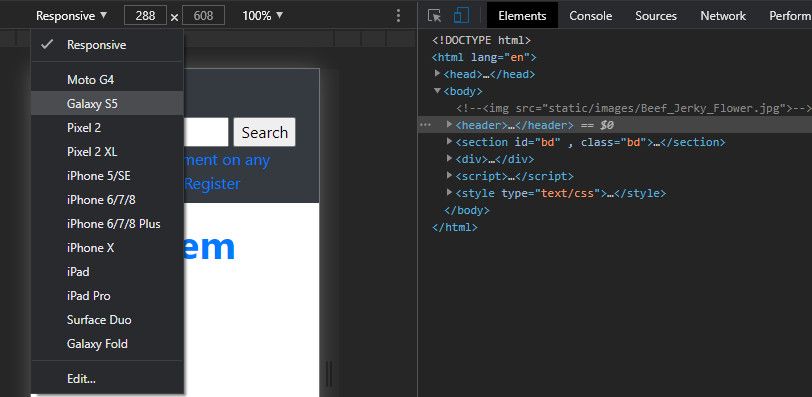The width and height of the screenshot is (812, 397).
Task: Choose Surface Duo from device list
Action: (x=107, y=320)
